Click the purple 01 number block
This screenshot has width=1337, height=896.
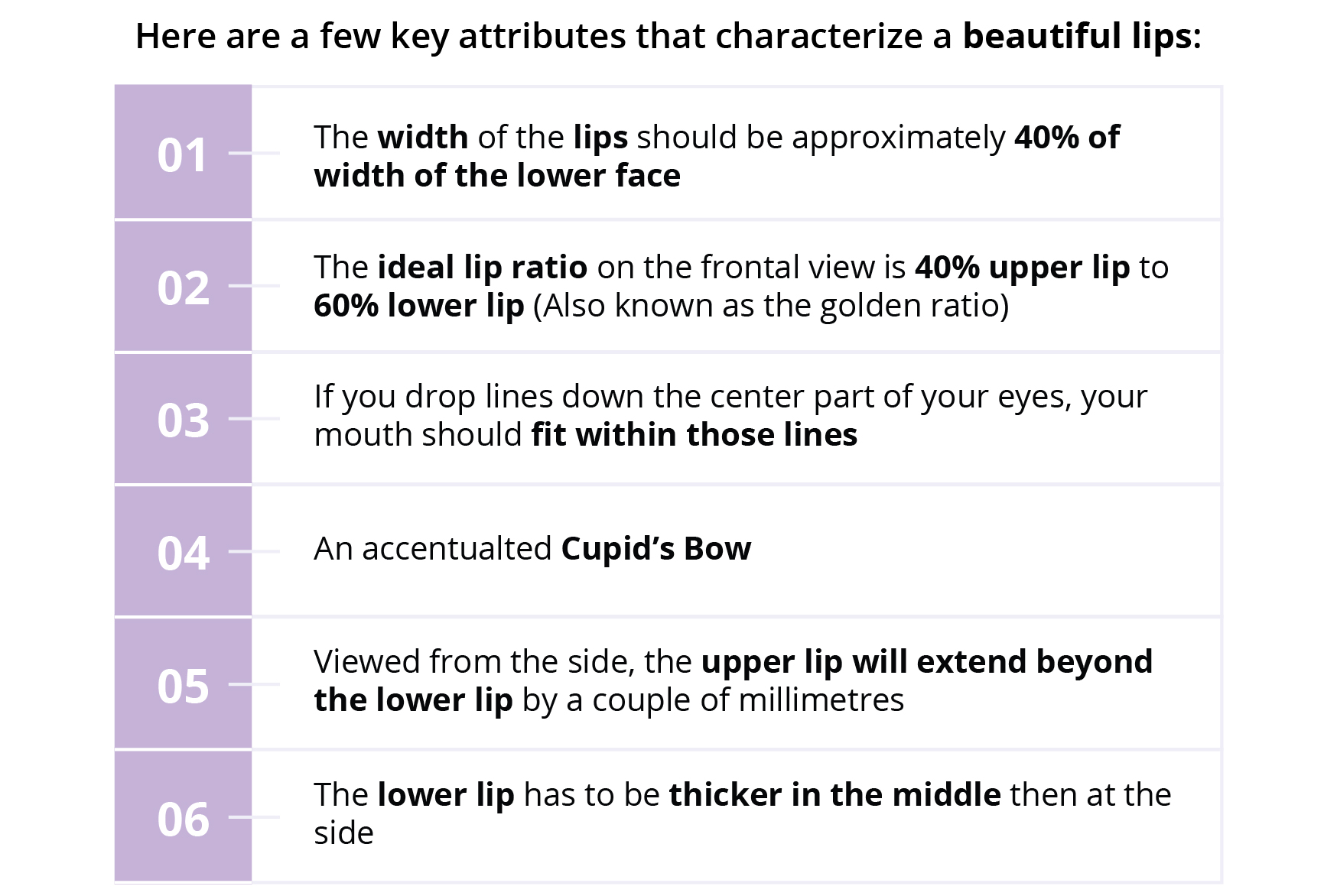pyautogui.click(x=183, y=151)
